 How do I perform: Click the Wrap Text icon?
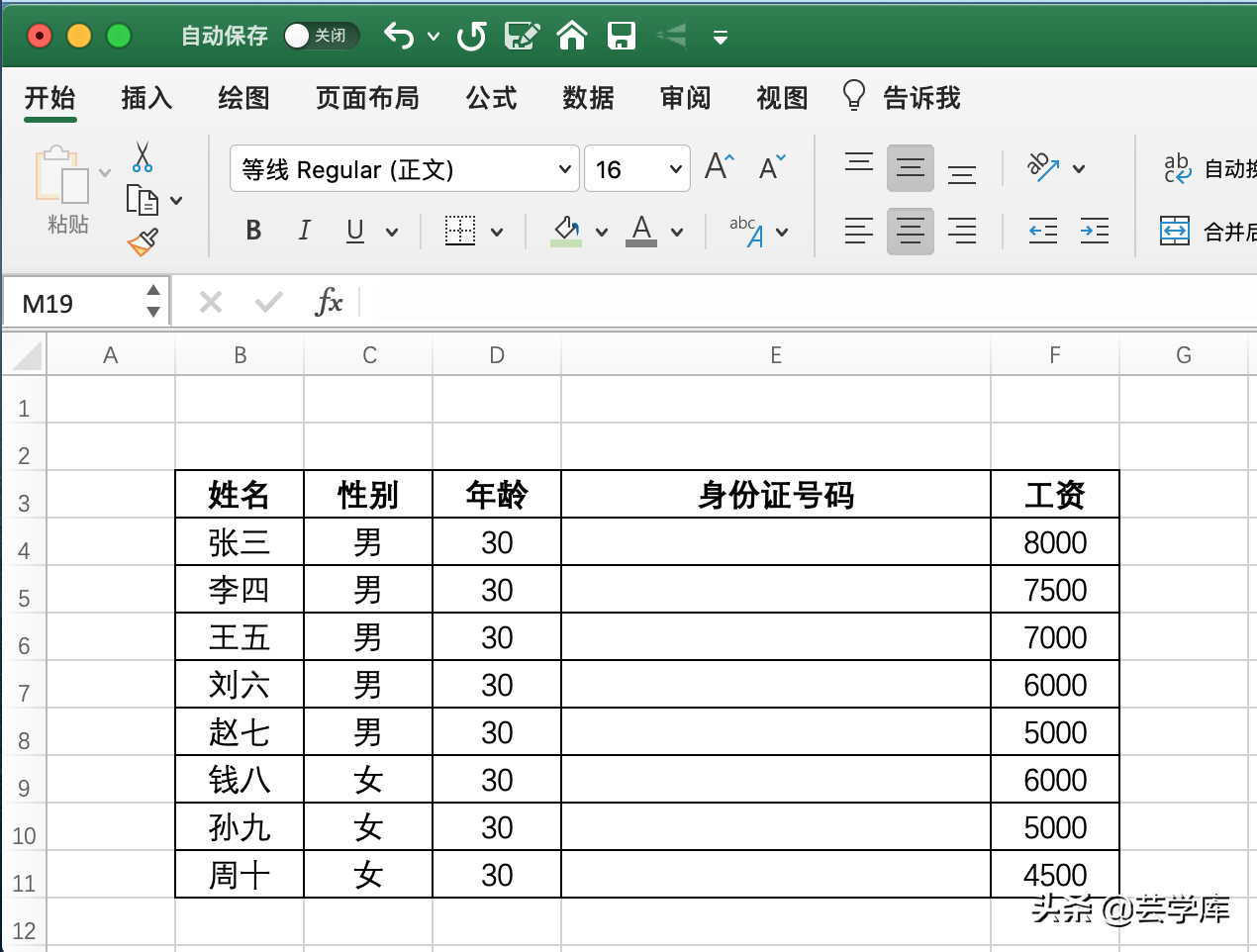pos(1177,168)
